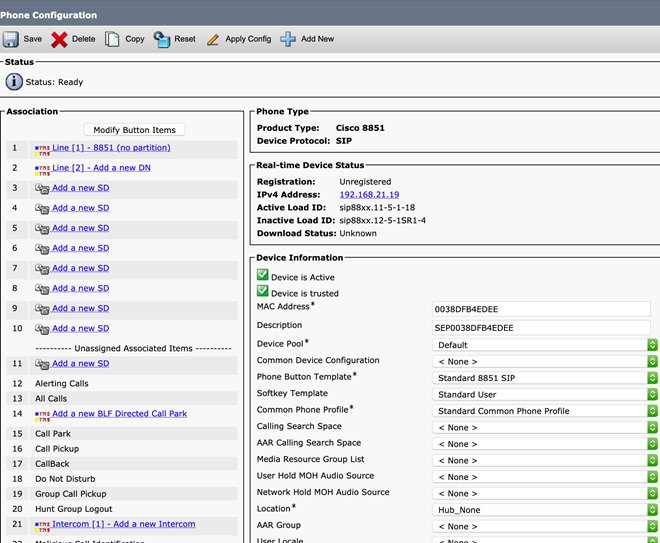Click the Save floppy disk icon
Screen dimensions: 660x543
(11, 39)
